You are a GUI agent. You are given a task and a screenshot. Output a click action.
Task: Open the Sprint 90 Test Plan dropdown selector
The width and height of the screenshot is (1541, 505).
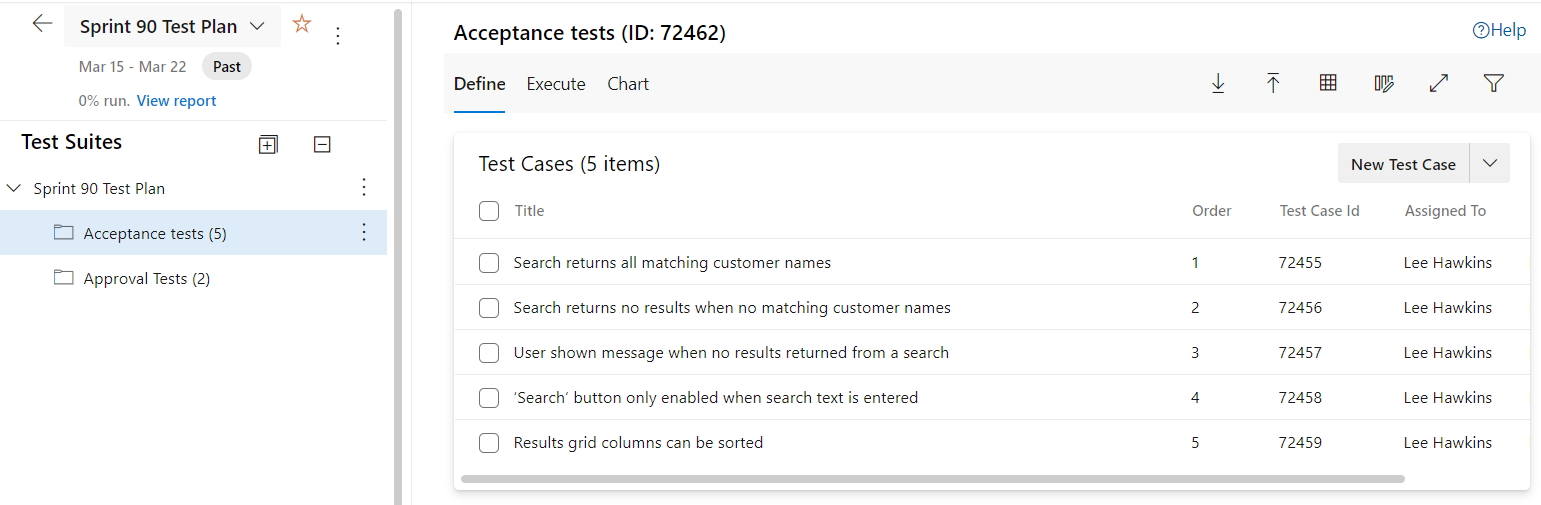(x=257, y=26)
